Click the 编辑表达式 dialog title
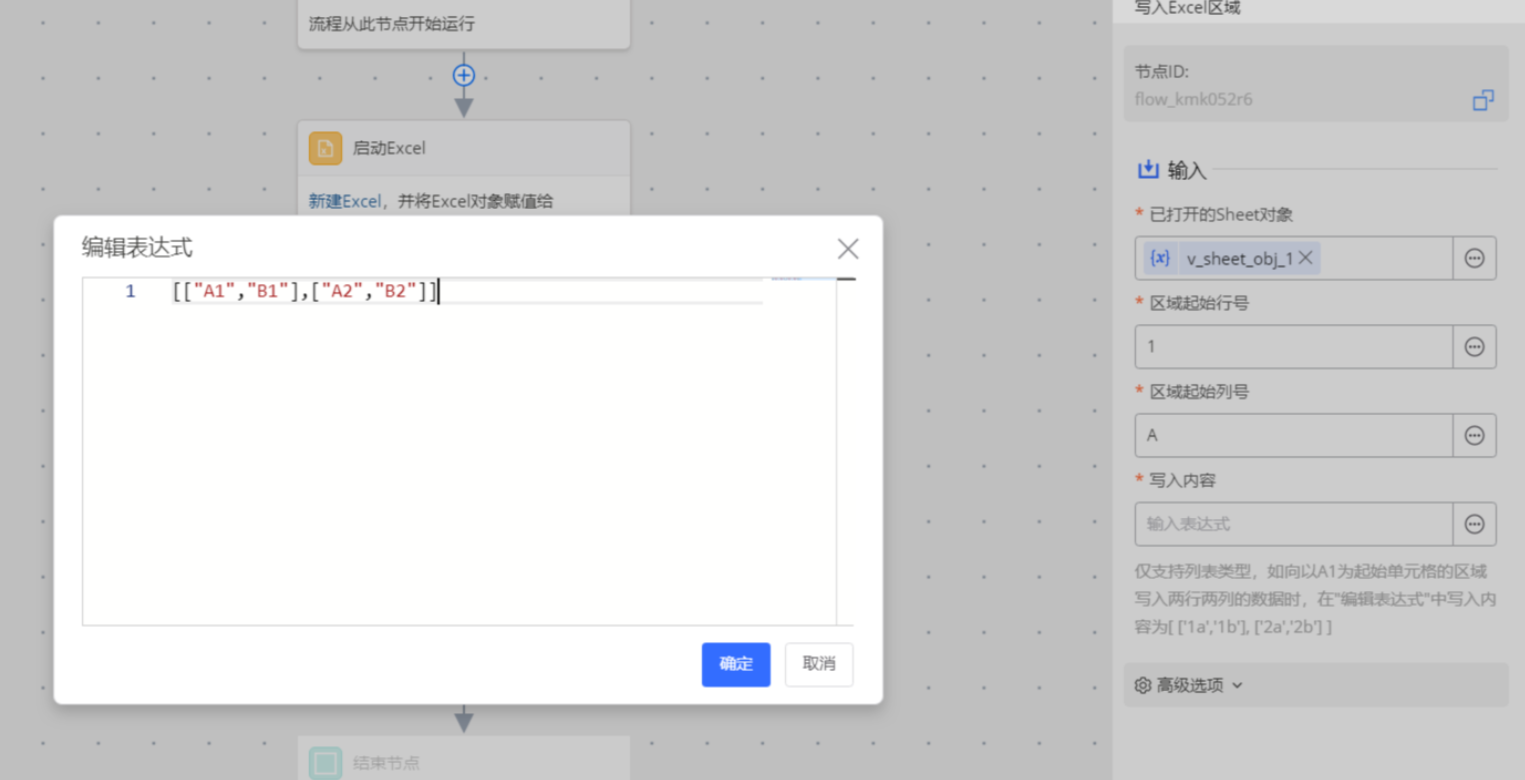 click(x=137, y=247)
